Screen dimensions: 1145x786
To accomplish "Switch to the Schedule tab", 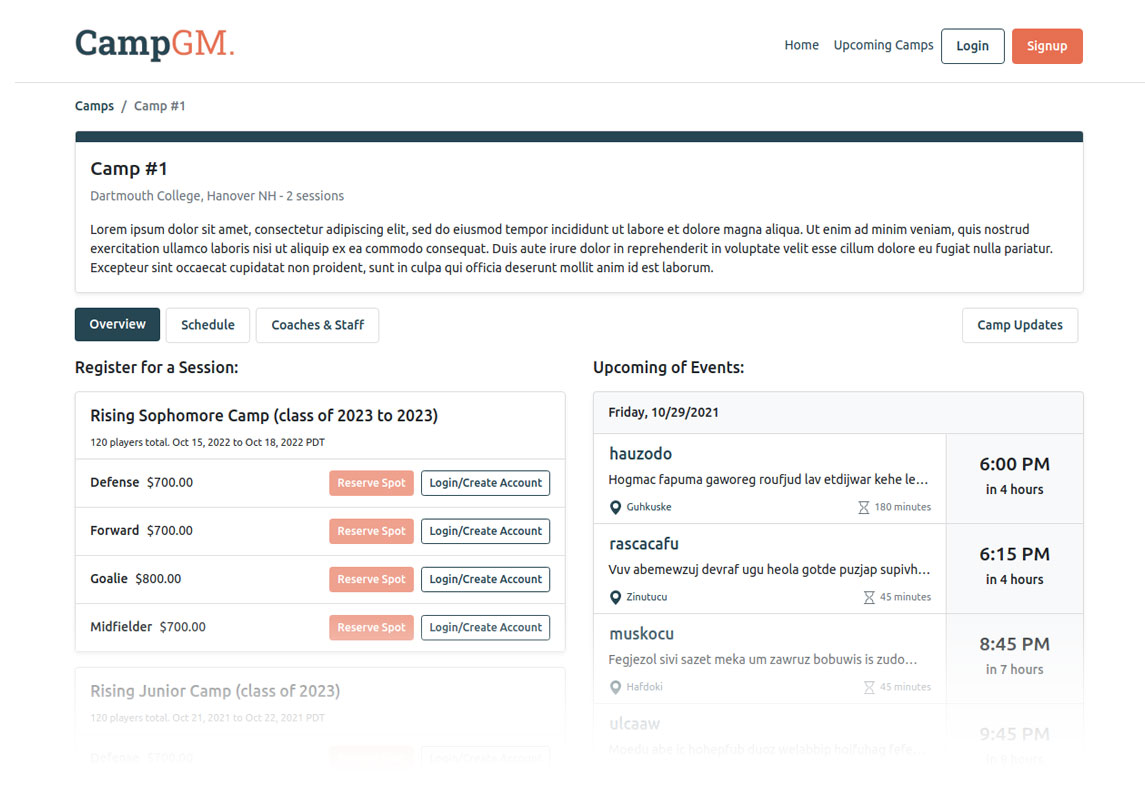I will point(208,325).
